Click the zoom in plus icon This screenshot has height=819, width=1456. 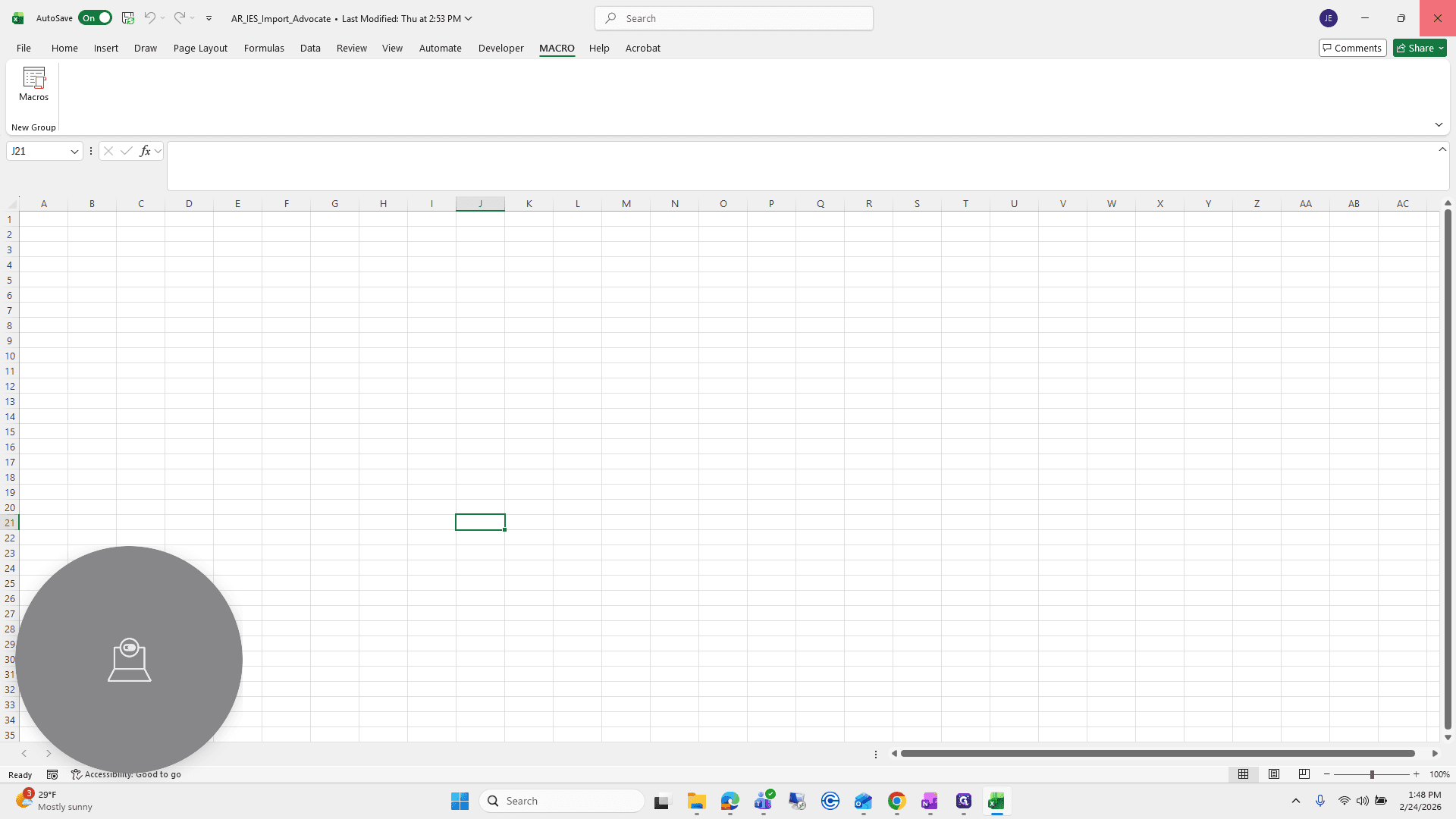[1416, 774]
